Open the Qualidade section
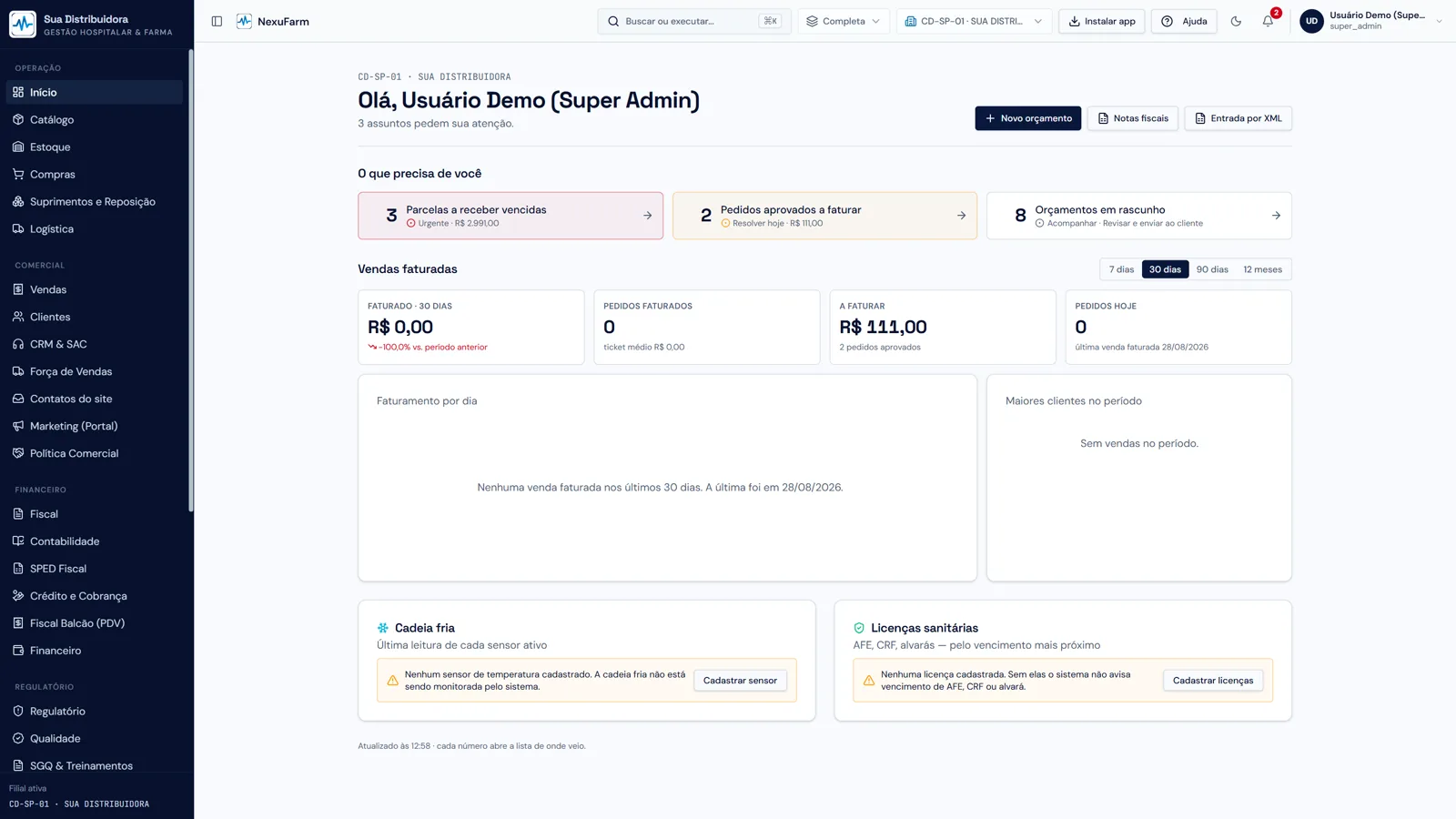Viewport: 1456px width, 819px height. [x=95, y=739]
